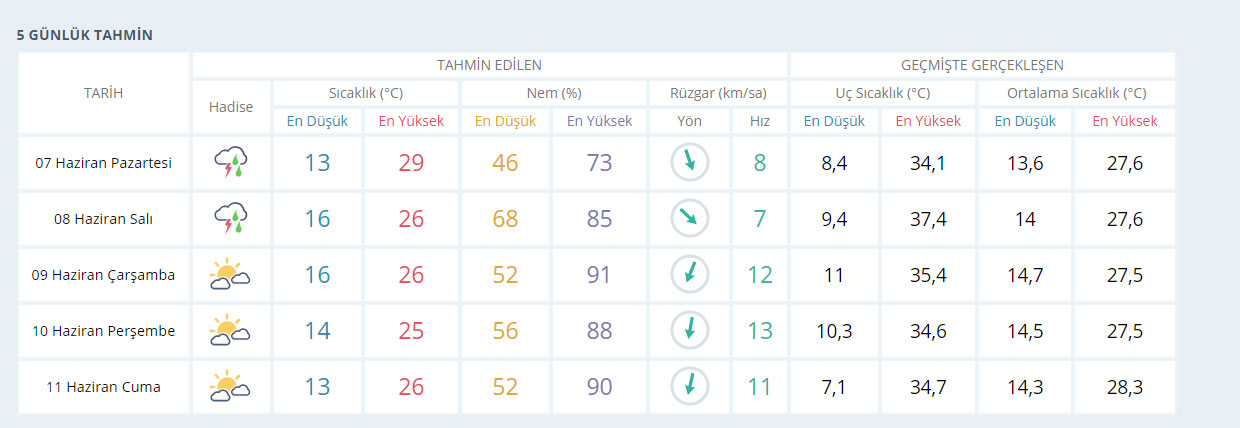1240x428 pixels.
Task: Select the GEÇMİŞTE GERÇEKLEŞEN header
Action: pos(982,65)
